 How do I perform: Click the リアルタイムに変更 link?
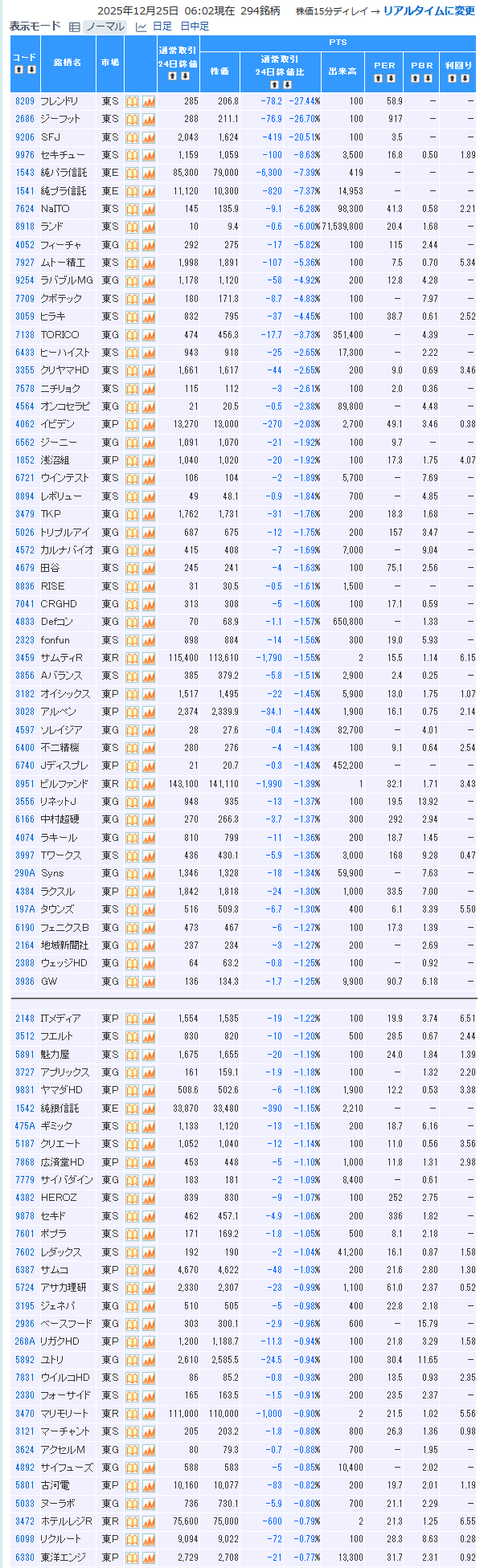(x=429, y=11)
